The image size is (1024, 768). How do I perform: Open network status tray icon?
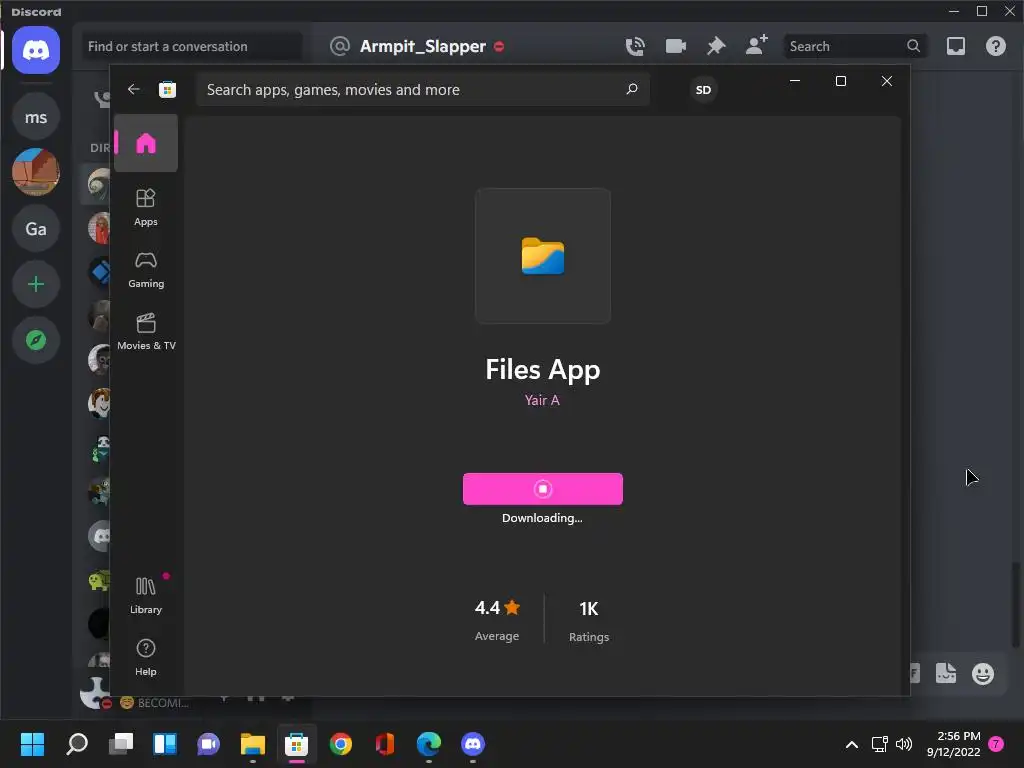pos(879,744)
